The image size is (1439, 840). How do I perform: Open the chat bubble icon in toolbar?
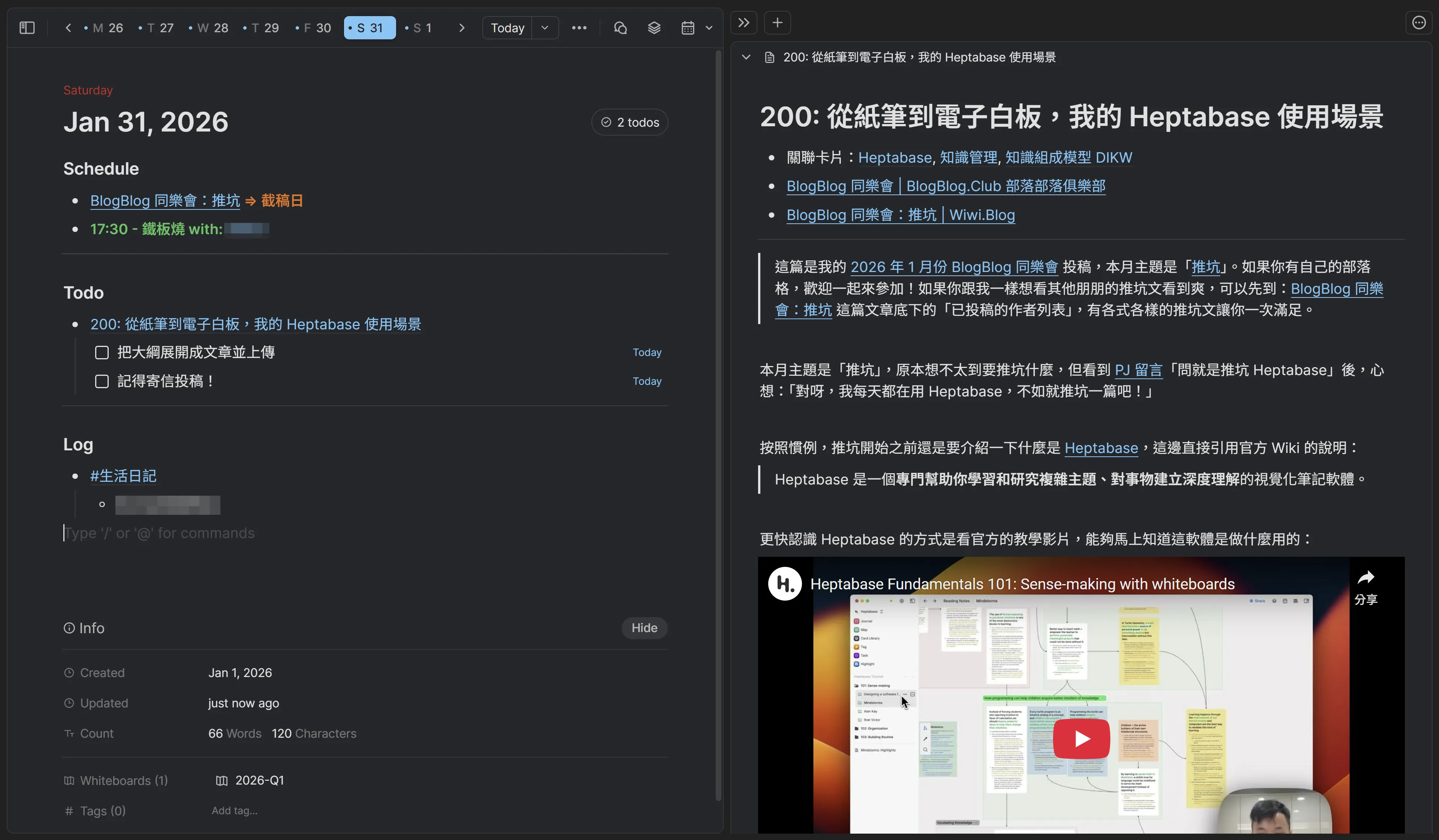[x=620, y=27]
